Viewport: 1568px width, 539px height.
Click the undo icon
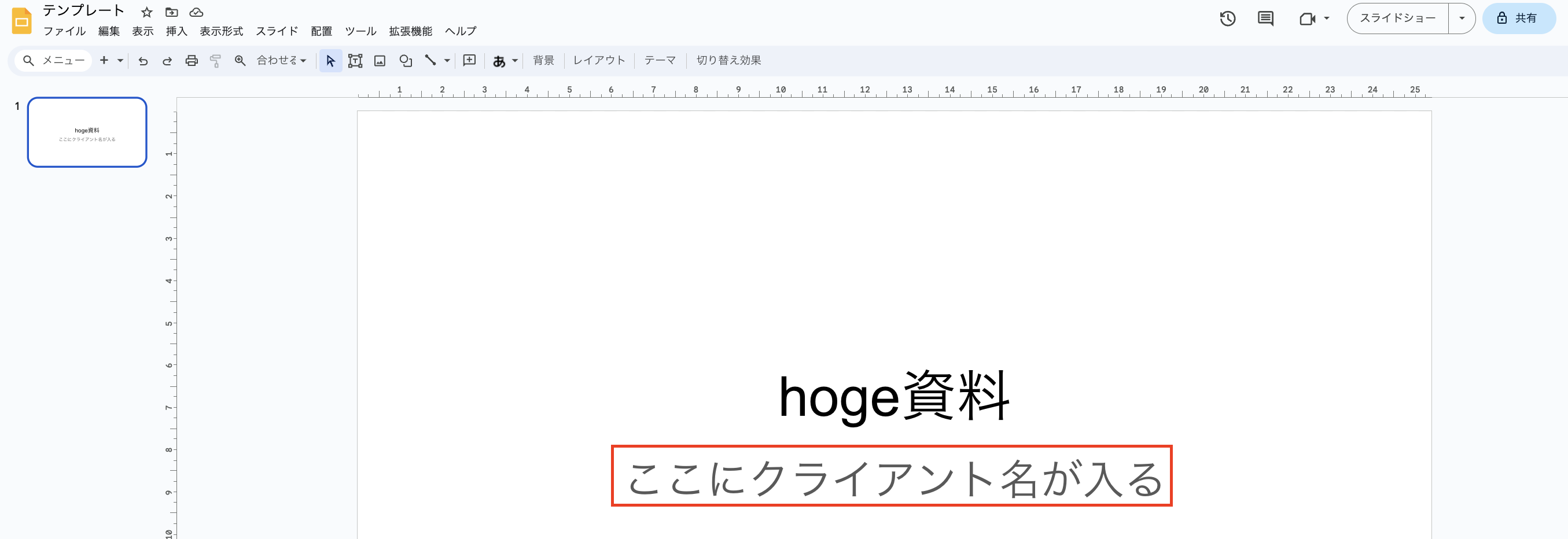point(143,60)
